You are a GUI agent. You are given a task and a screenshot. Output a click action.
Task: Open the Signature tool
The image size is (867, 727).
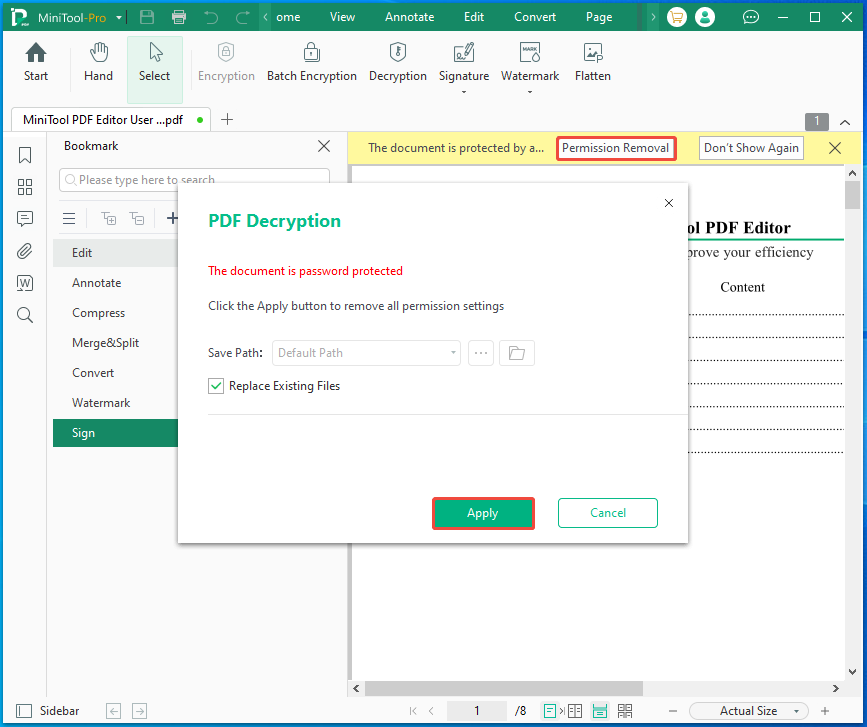pos(464,62)
